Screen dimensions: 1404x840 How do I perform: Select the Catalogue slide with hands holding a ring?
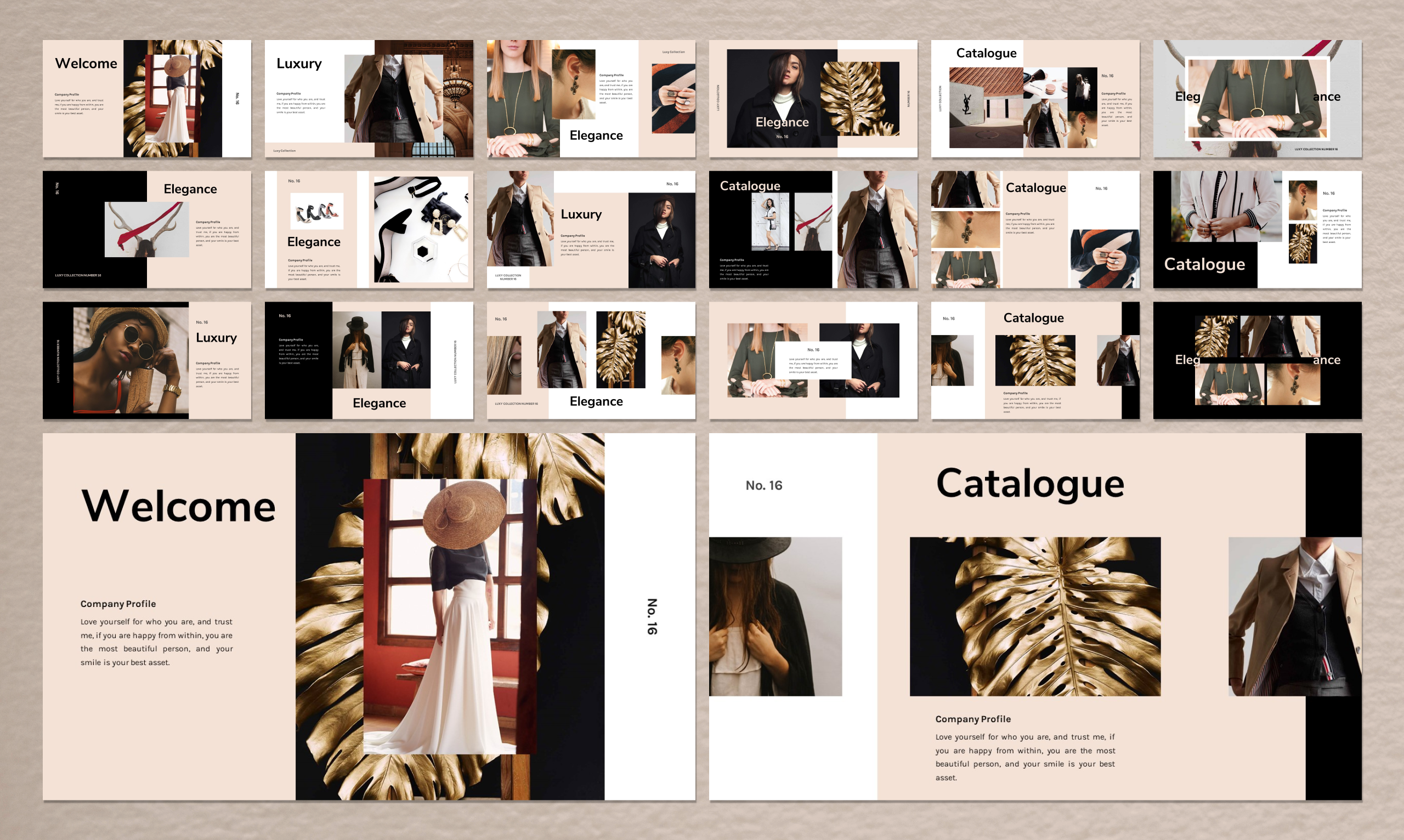click(1035, 229)
